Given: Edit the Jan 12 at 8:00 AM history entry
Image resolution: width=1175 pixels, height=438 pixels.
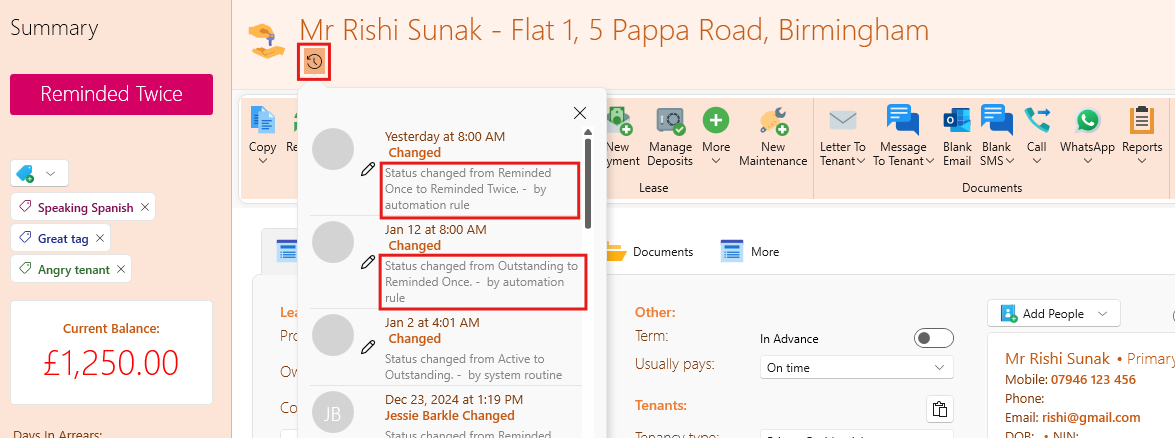Looking at the screenshot, I should [x=367, y=262].
